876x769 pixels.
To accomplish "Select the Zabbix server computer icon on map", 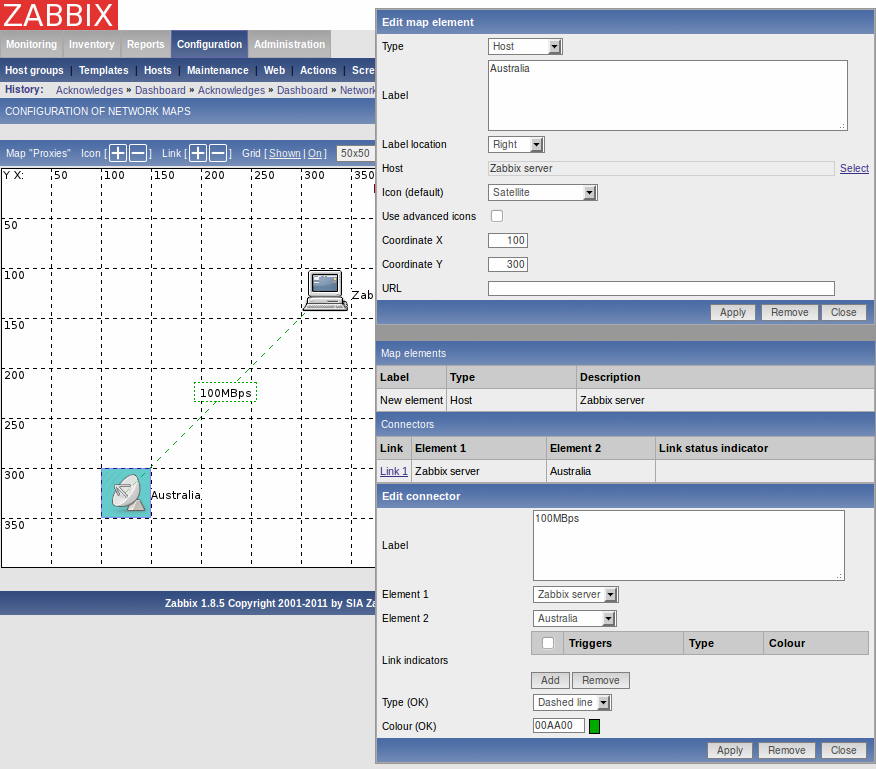I will point(326,290).
